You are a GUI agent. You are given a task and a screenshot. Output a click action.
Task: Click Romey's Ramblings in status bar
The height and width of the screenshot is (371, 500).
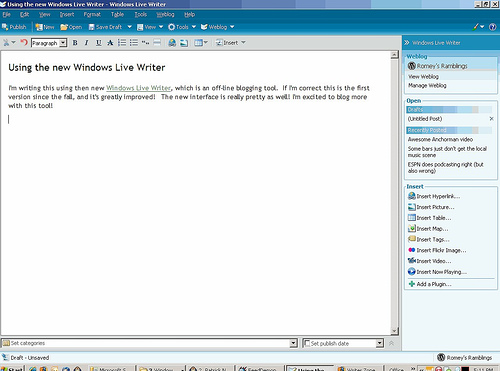coord(464,358)
